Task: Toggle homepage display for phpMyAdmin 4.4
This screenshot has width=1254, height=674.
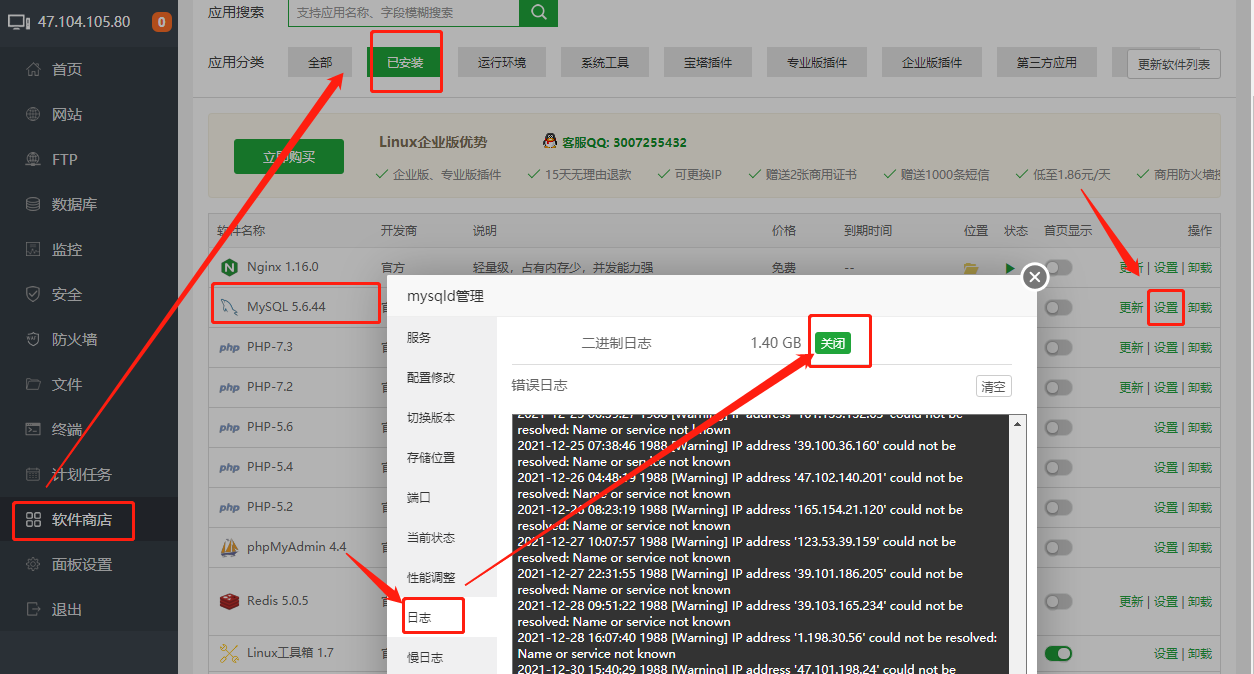Action: [1058, 548]
